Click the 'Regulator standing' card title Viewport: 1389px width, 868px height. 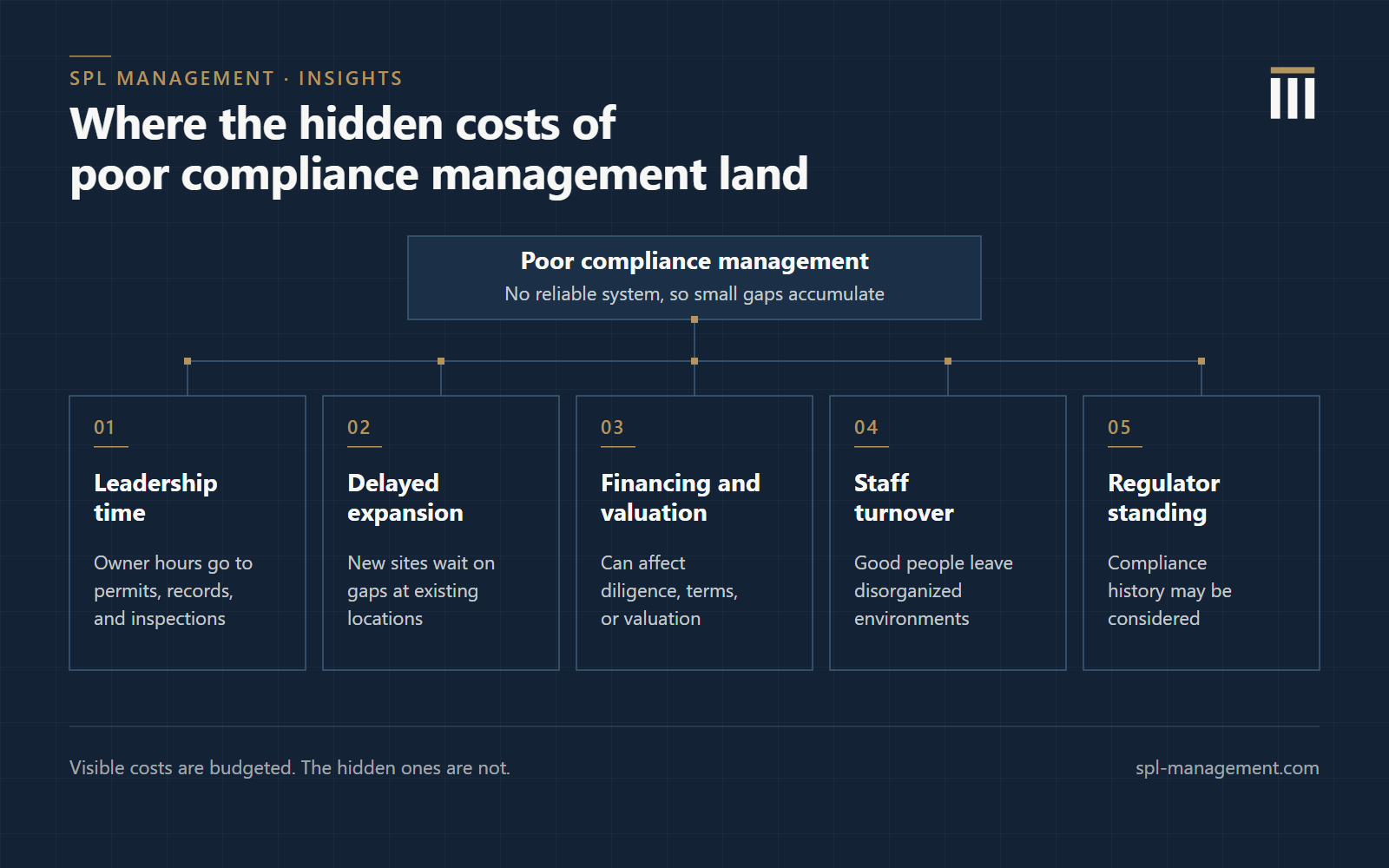(1163, 497)
